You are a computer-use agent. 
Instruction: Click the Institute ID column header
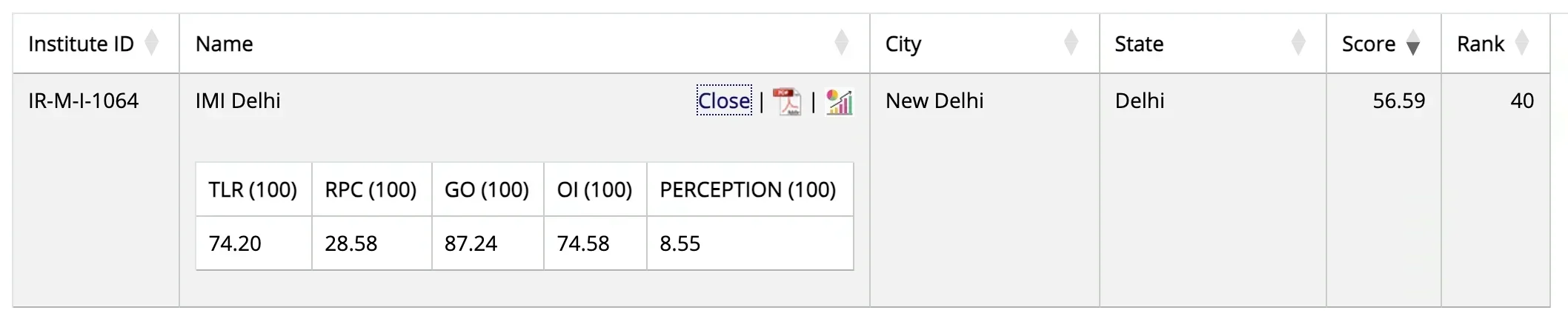[x=81, y=44]
